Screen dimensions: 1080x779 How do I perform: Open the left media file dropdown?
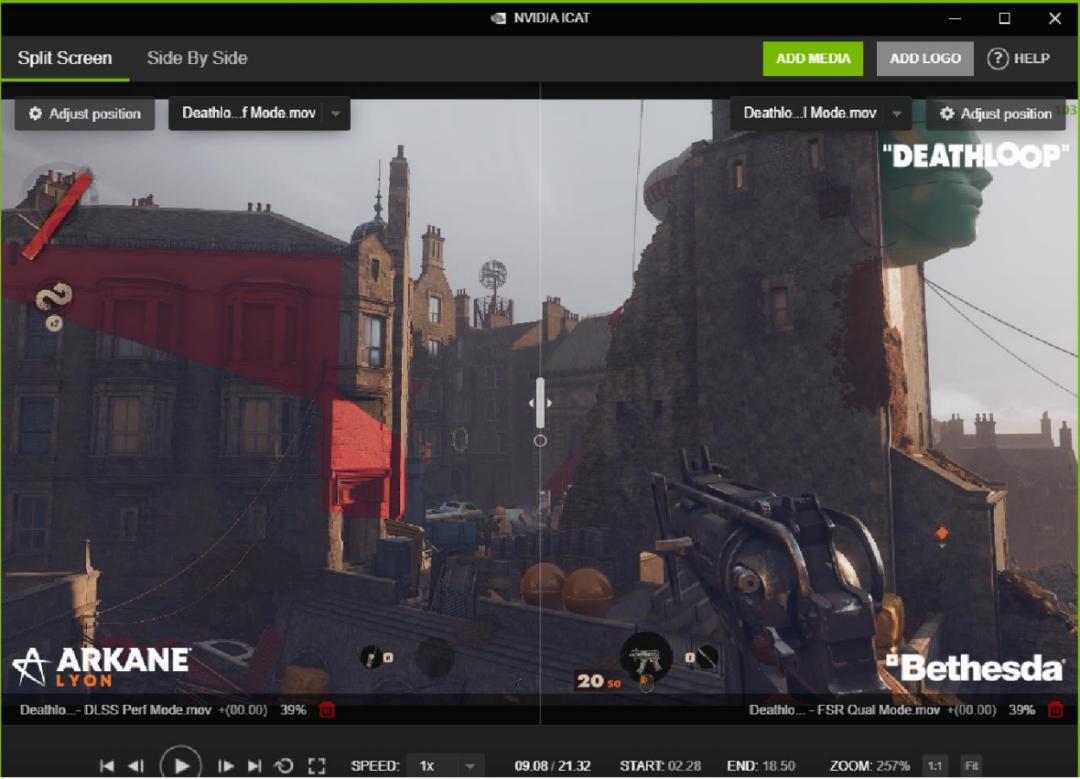(x=260, y=113)
